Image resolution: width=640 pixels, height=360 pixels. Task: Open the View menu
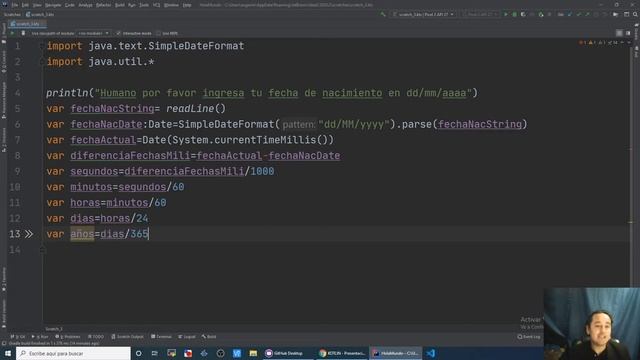(37, 5)
